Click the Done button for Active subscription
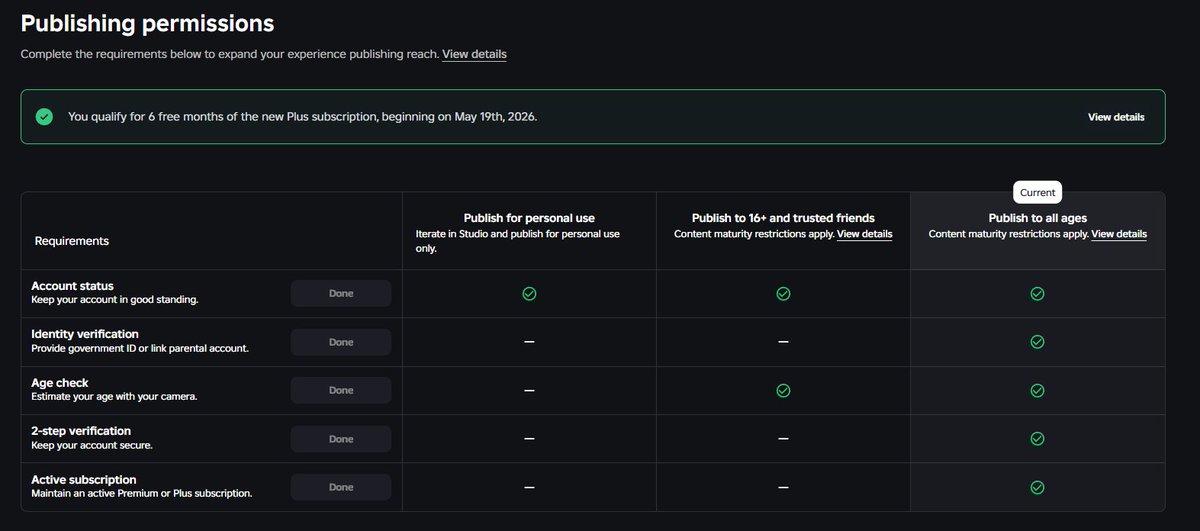This screenshot has width=1200, height=531. pos(341,487)
